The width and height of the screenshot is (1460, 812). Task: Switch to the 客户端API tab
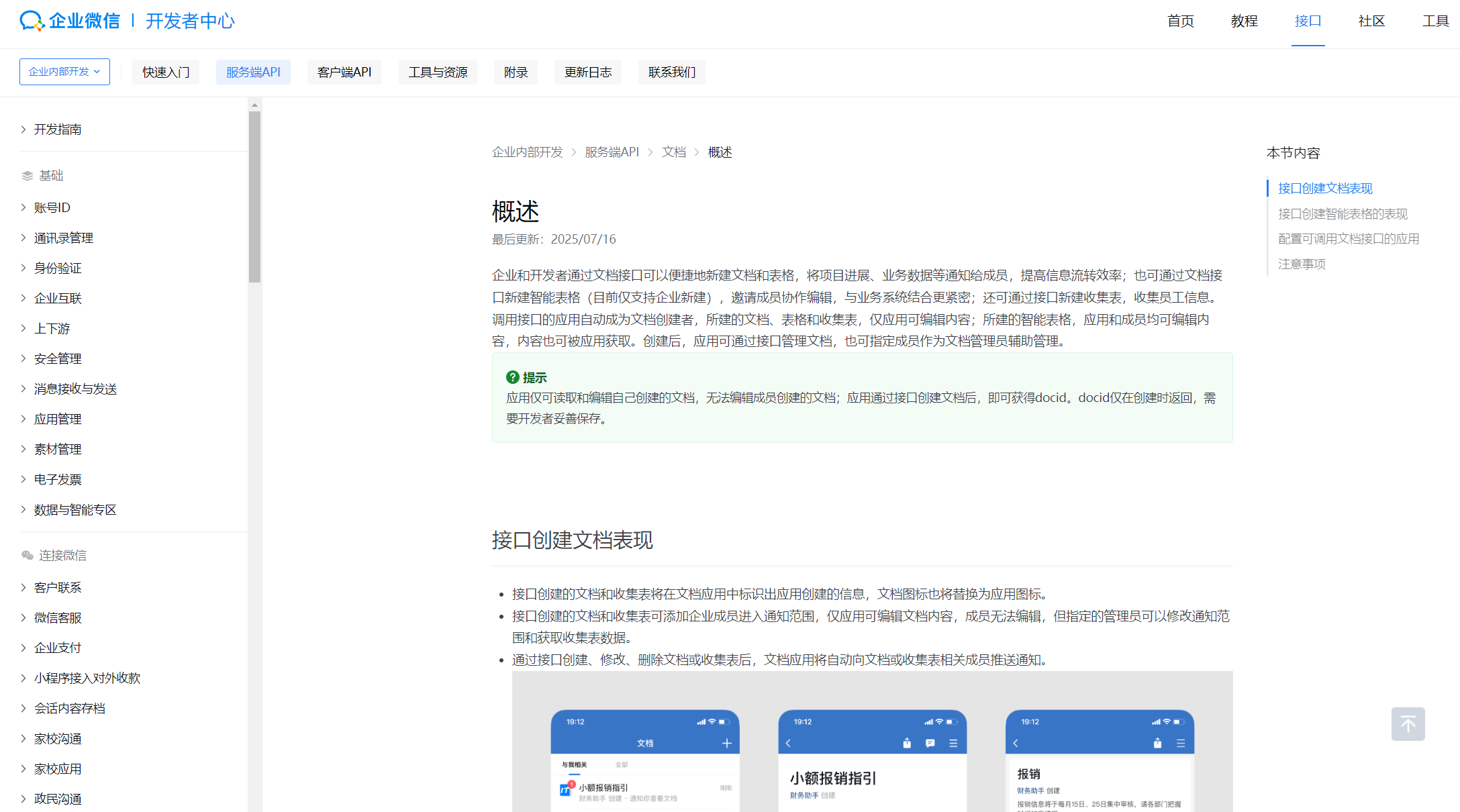pyautogui.click(x=344, y=72)
